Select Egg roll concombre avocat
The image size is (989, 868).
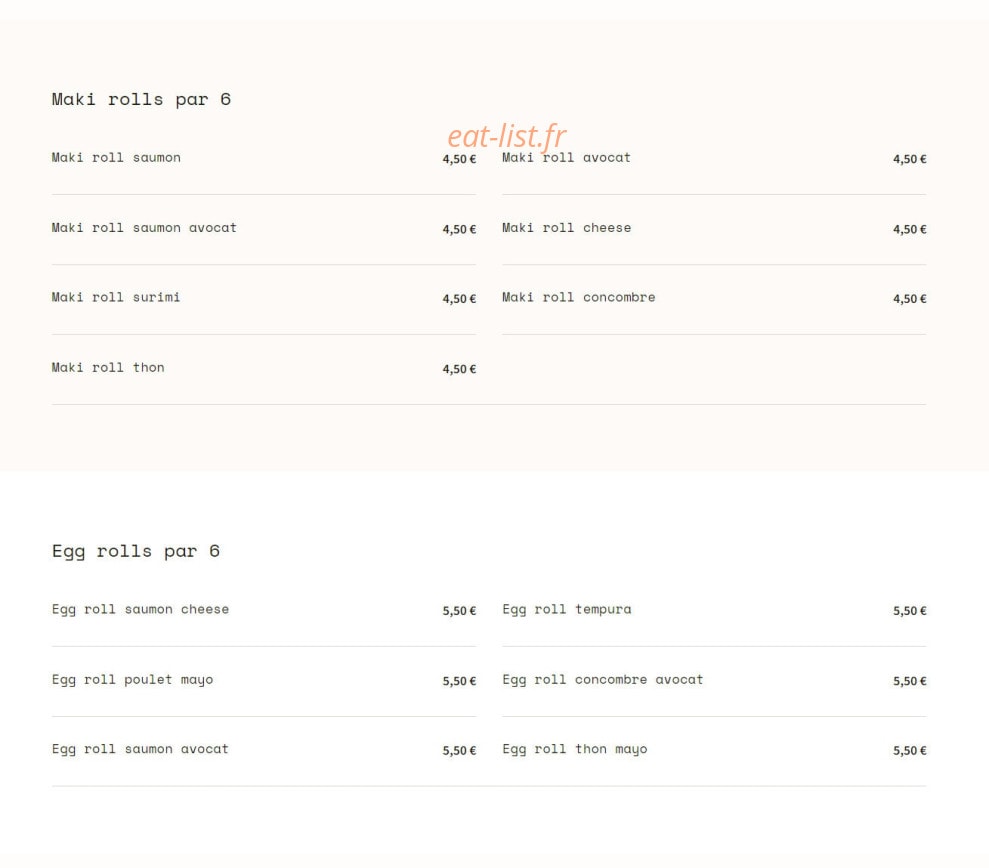(602, 679)
